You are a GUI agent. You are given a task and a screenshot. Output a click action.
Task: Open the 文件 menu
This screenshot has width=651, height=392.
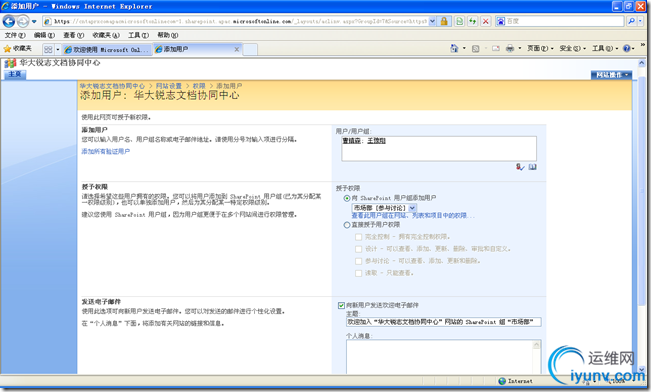coord(15,35)
